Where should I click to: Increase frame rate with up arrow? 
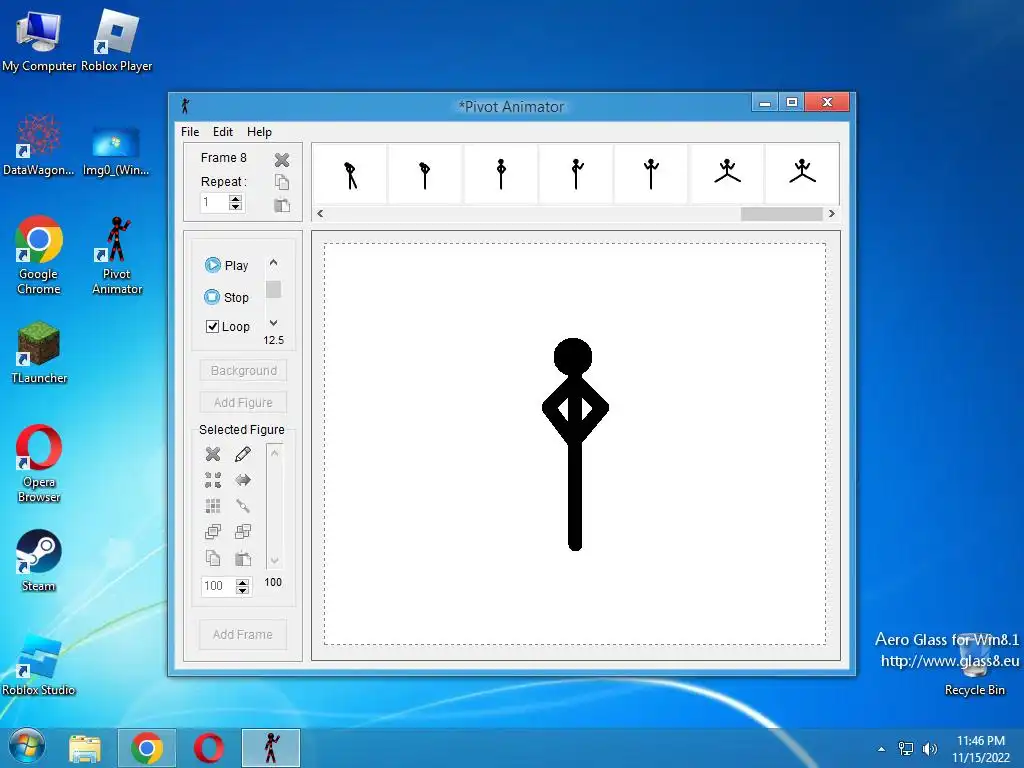point(274,263)
